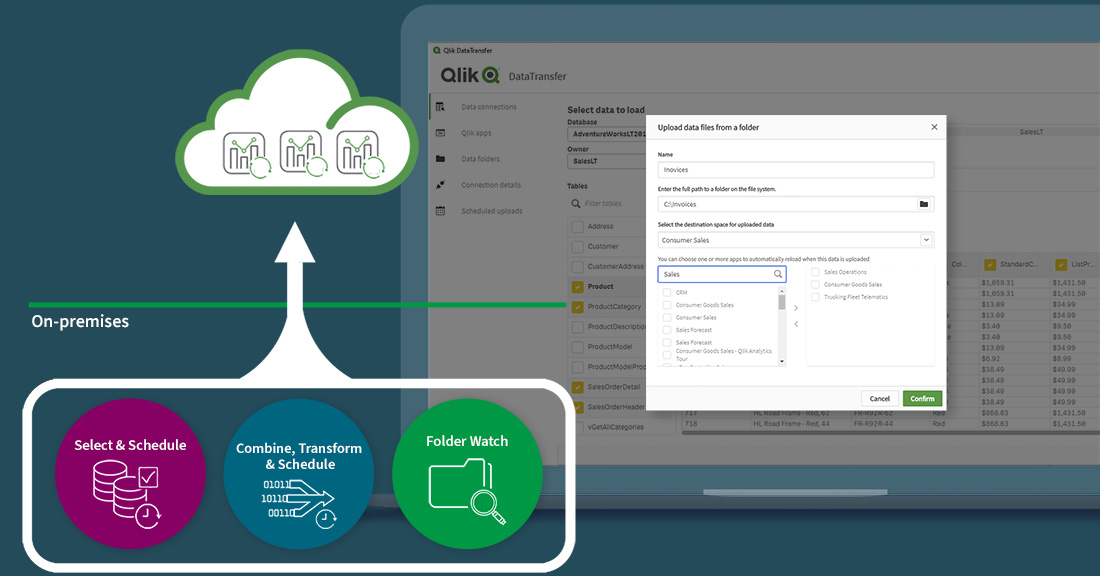
Task: Click the app list scrollbar thumb
Action: [x=782, y=302]
